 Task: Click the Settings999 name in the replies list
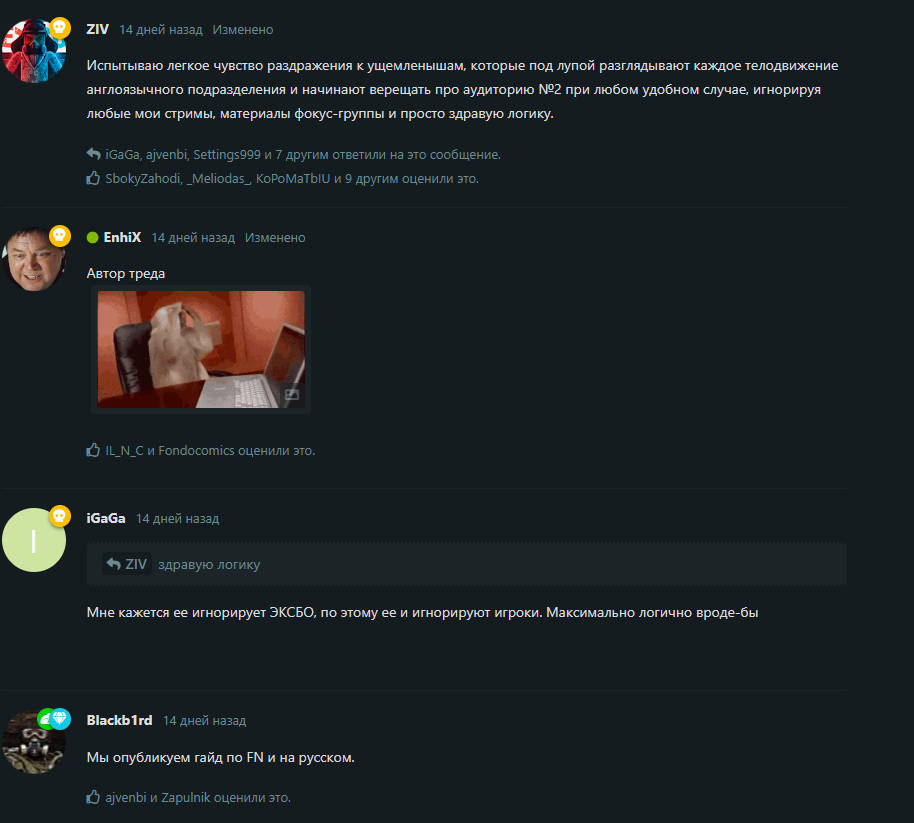[227, 154]
